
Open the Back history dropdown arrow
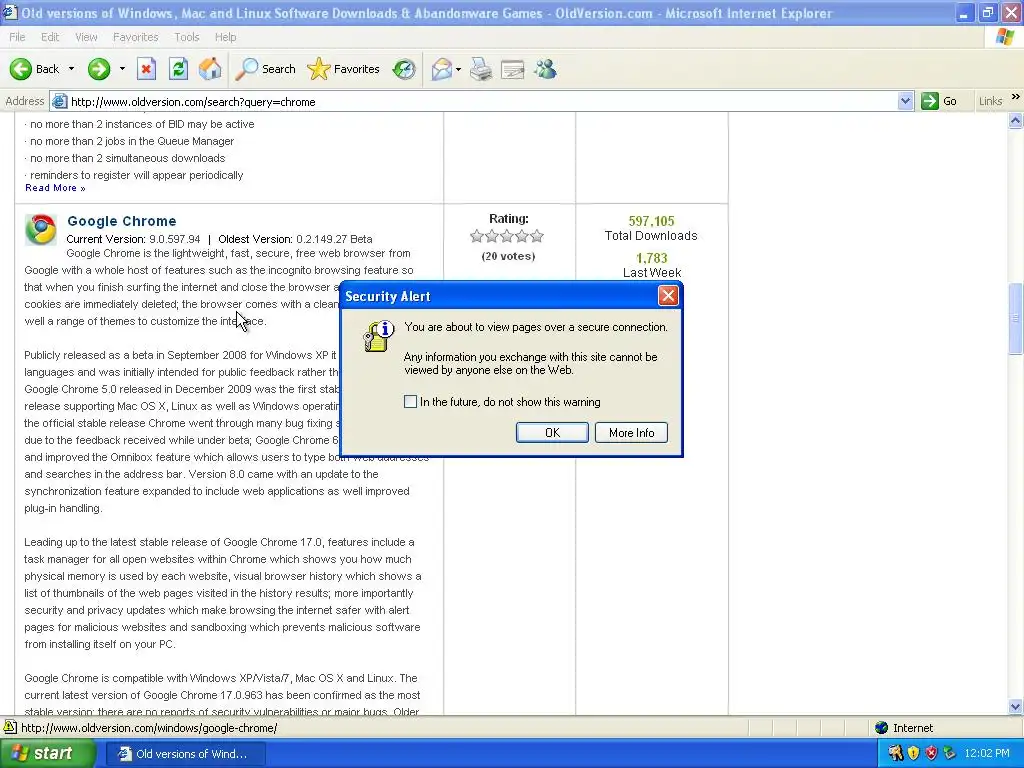coord(71,69)
